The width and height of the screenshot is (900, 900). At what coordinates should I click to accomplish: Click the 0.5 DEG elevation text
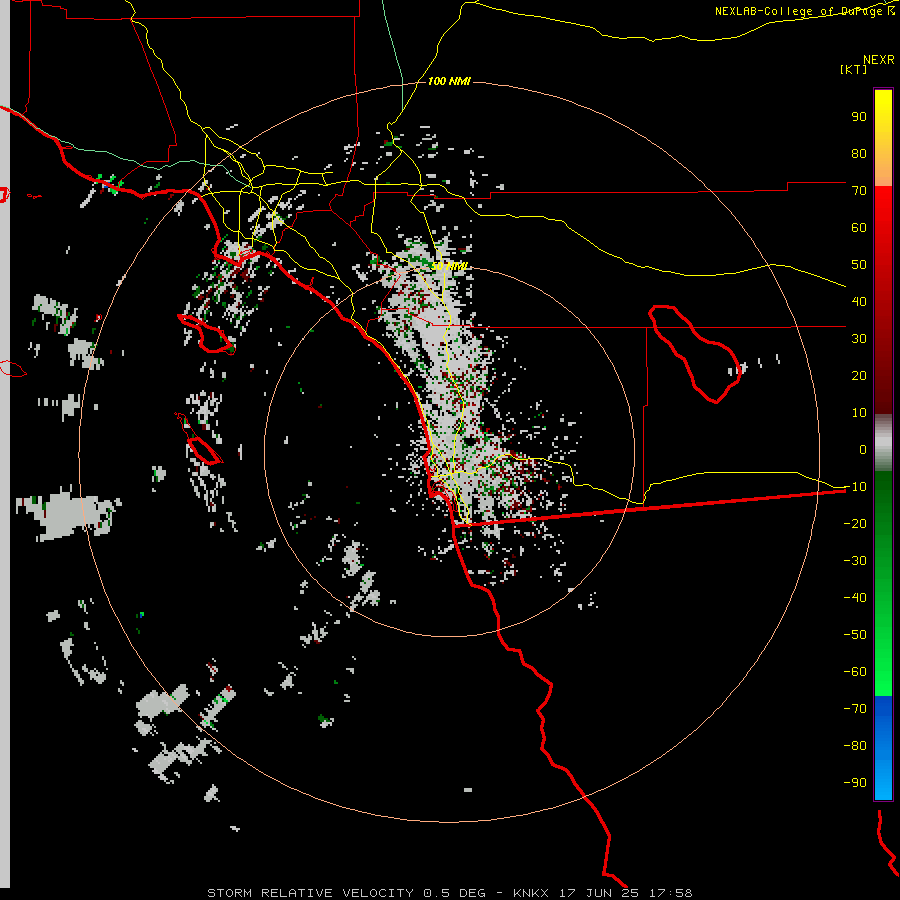point(454,893)
